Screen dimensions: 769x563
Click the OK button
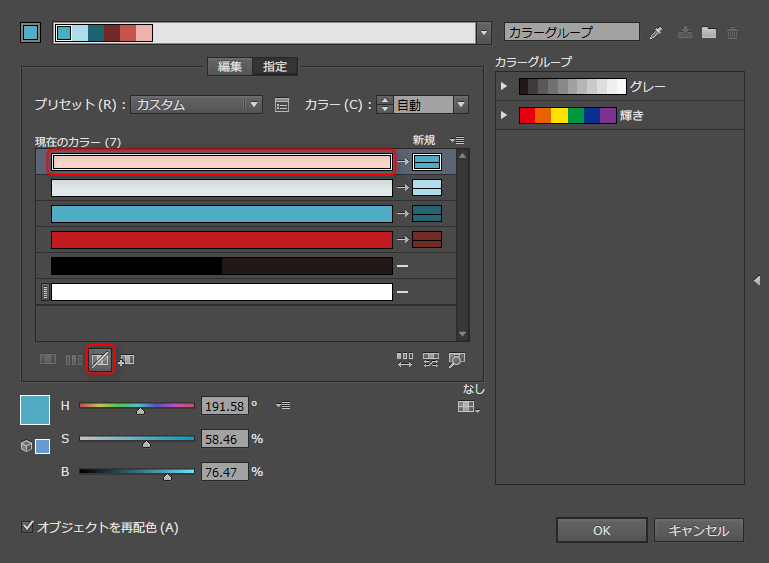(x=601, y=531)
